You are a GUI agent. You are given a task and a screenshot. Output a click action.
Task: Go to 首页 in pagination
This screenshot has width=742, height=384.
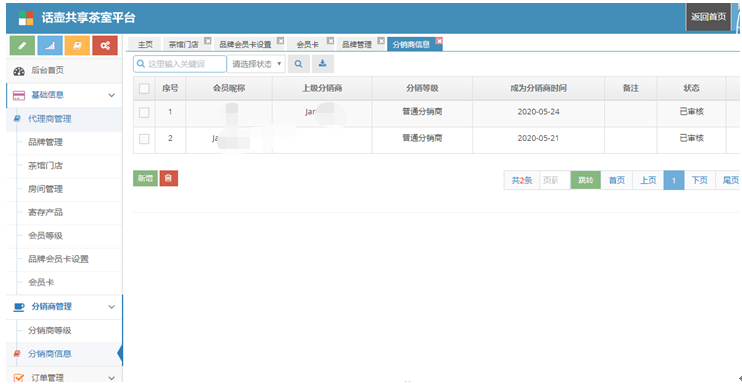coord(617,180)
